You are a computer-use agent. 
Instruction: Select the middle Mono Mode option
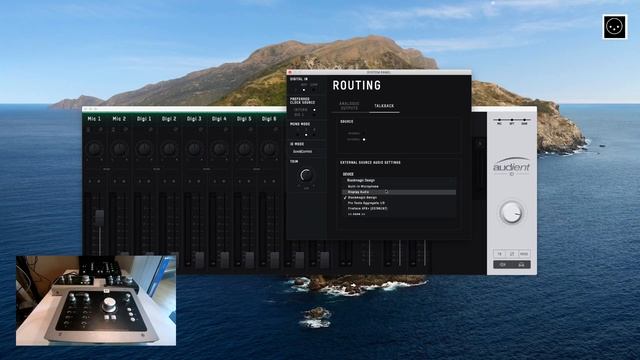[306, 135]
